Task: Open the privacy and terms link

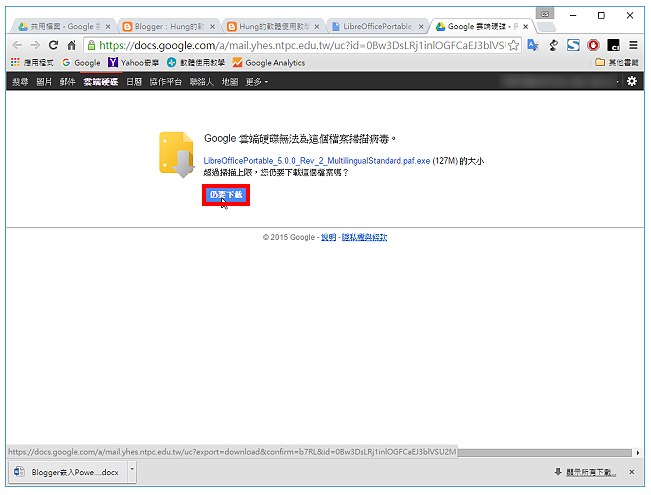Action: [364, 237]
